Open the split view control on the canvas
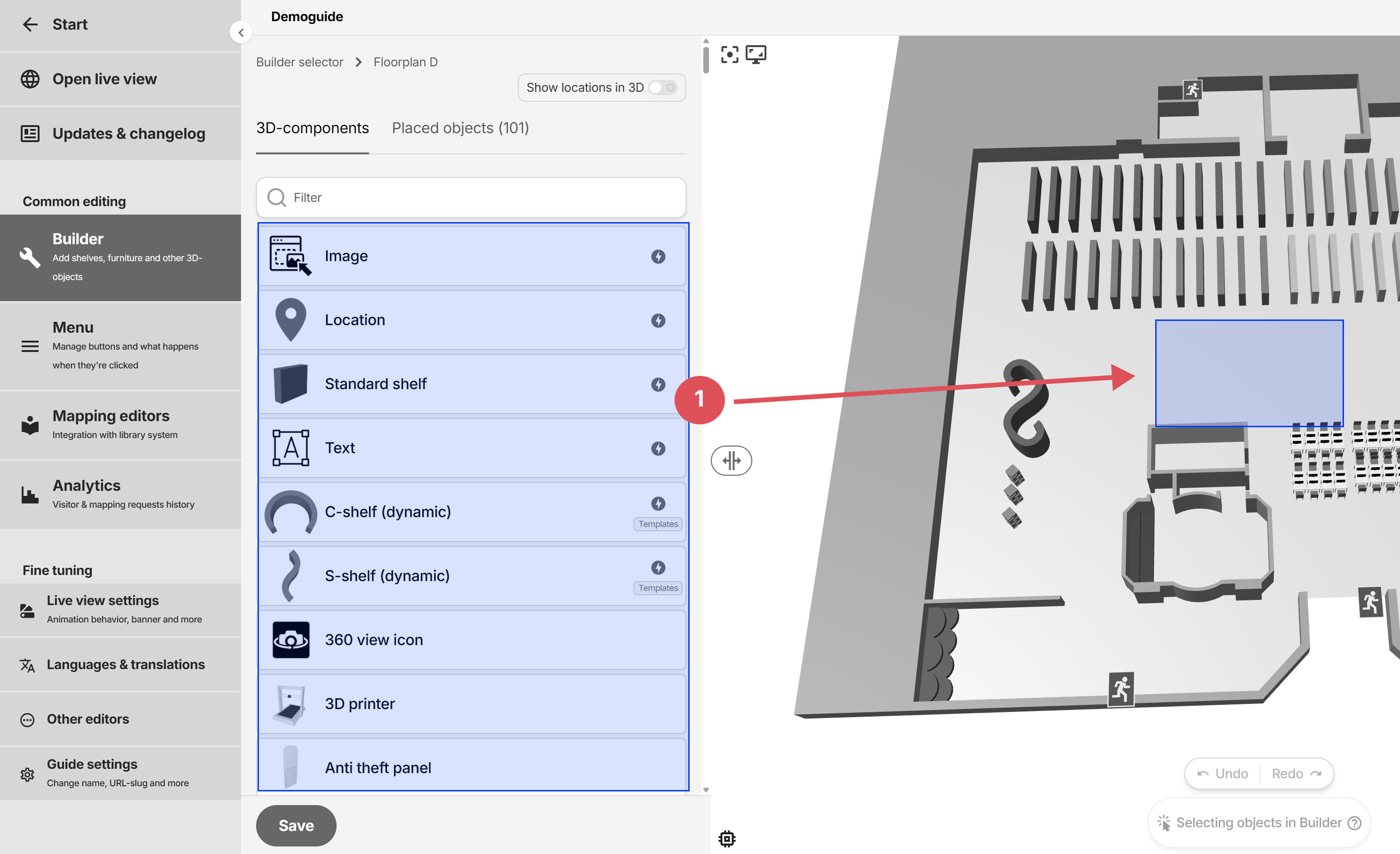Screen dimensions: 1400x854 point(731,461)
